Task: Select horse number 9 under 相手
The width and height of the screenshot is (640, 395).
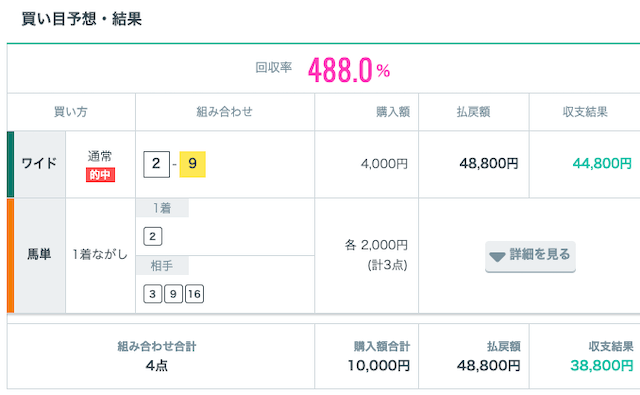Action: [173, 294]
